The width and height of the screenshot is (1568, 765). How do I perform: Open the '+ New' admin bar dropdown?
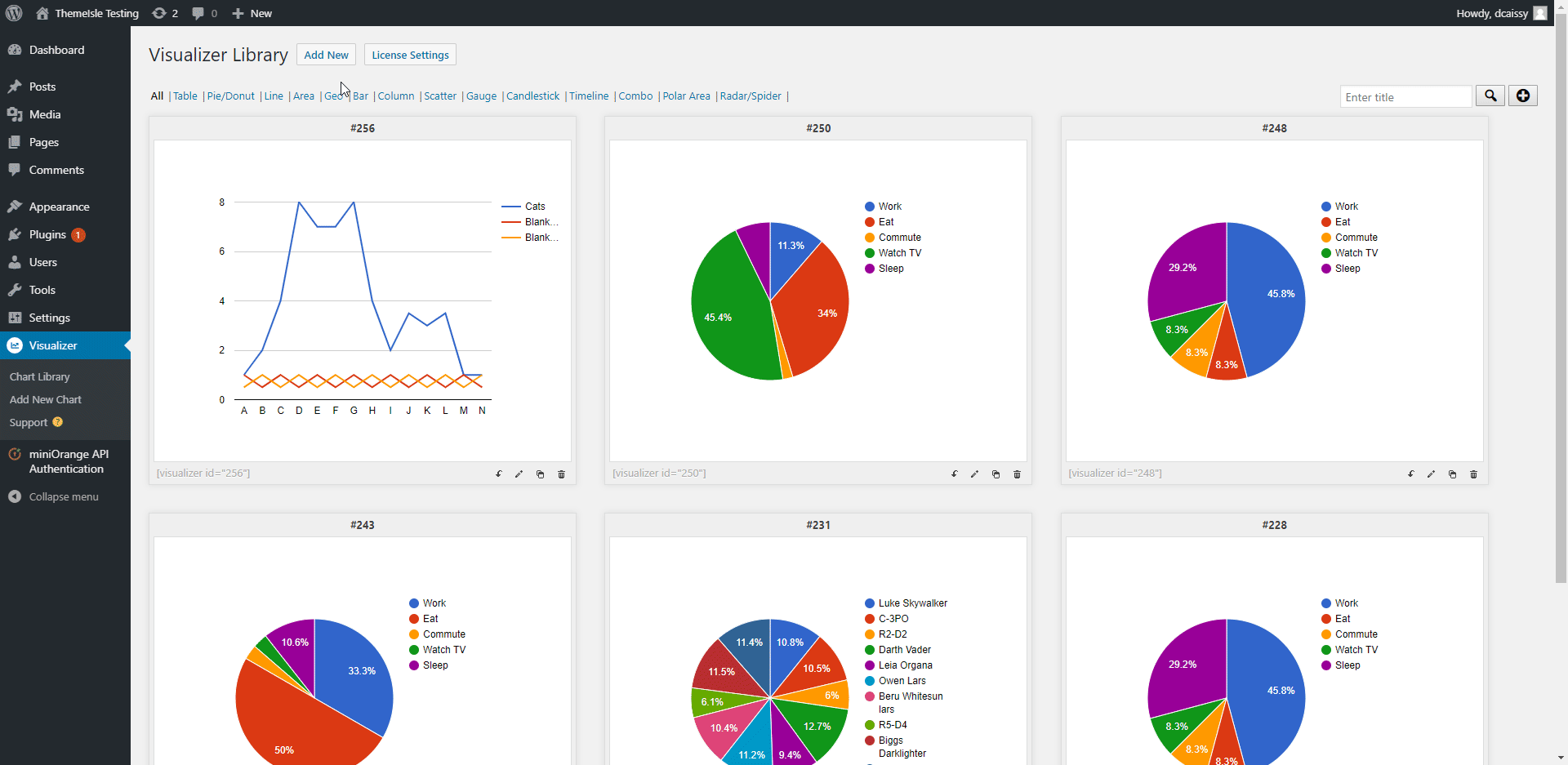click(x=252, y=13)
